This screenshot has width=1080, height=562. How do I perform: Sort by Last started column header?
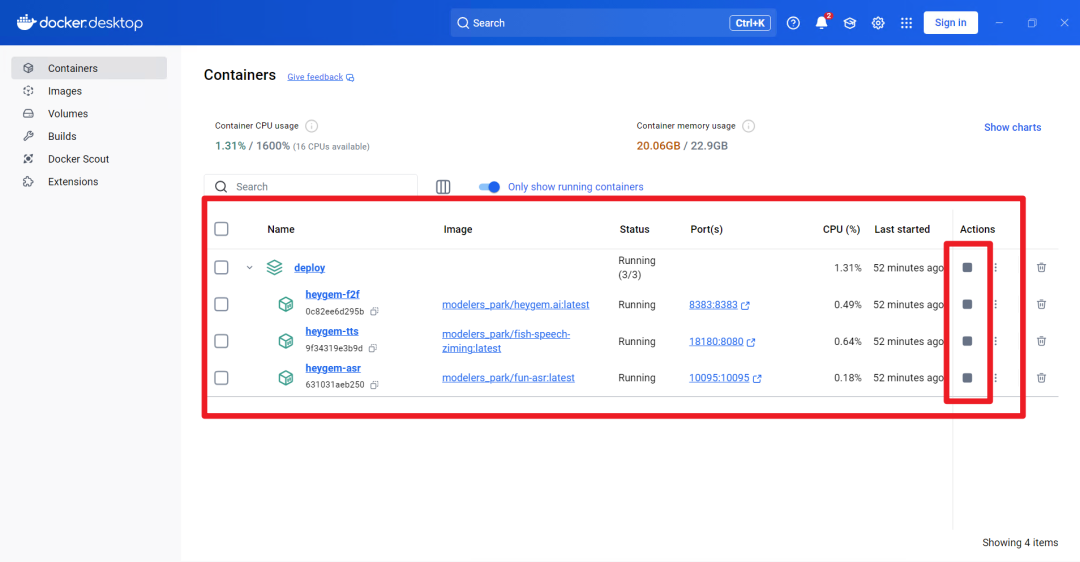[x=902, y=229]
